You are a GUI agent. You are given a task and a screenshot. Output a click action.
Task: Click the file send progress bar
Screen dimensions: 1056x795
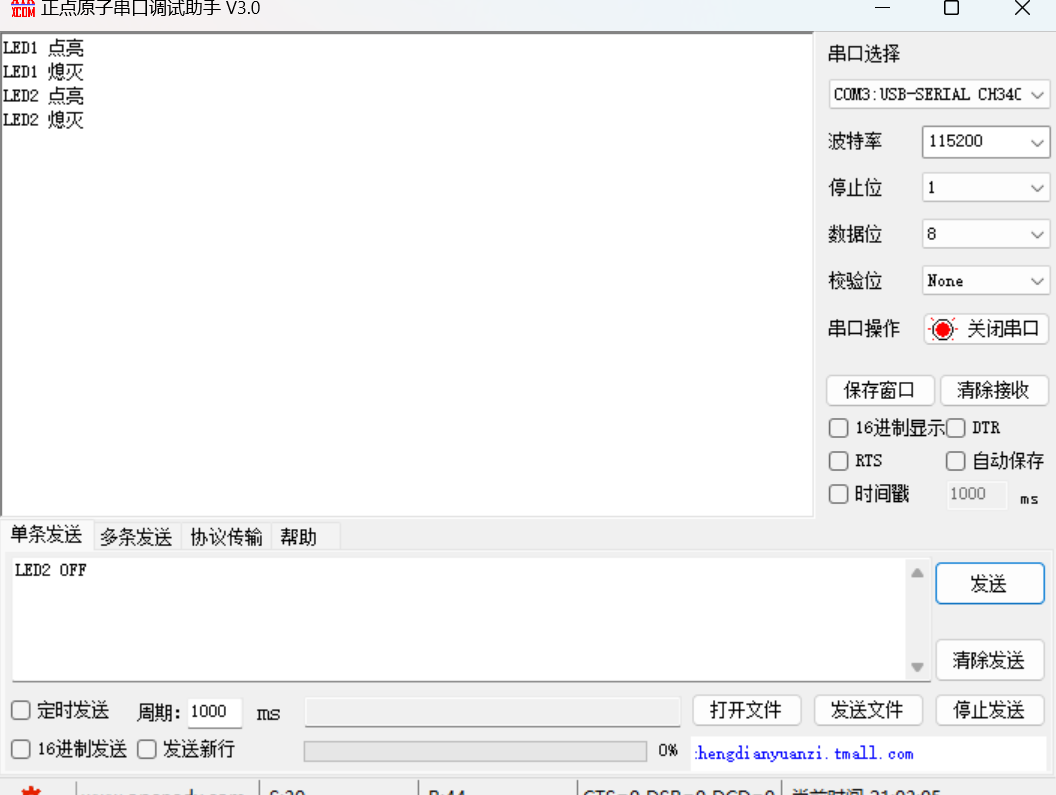point(475,751)
